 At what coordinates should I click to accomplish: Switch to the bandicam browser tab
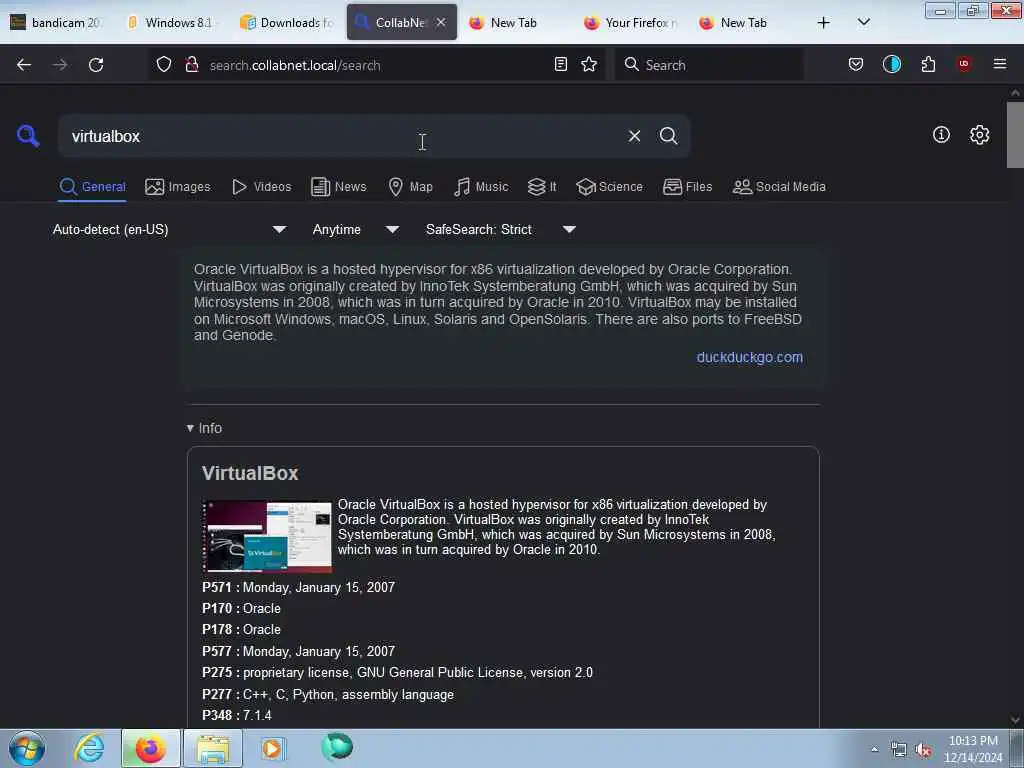click(57, 23)
